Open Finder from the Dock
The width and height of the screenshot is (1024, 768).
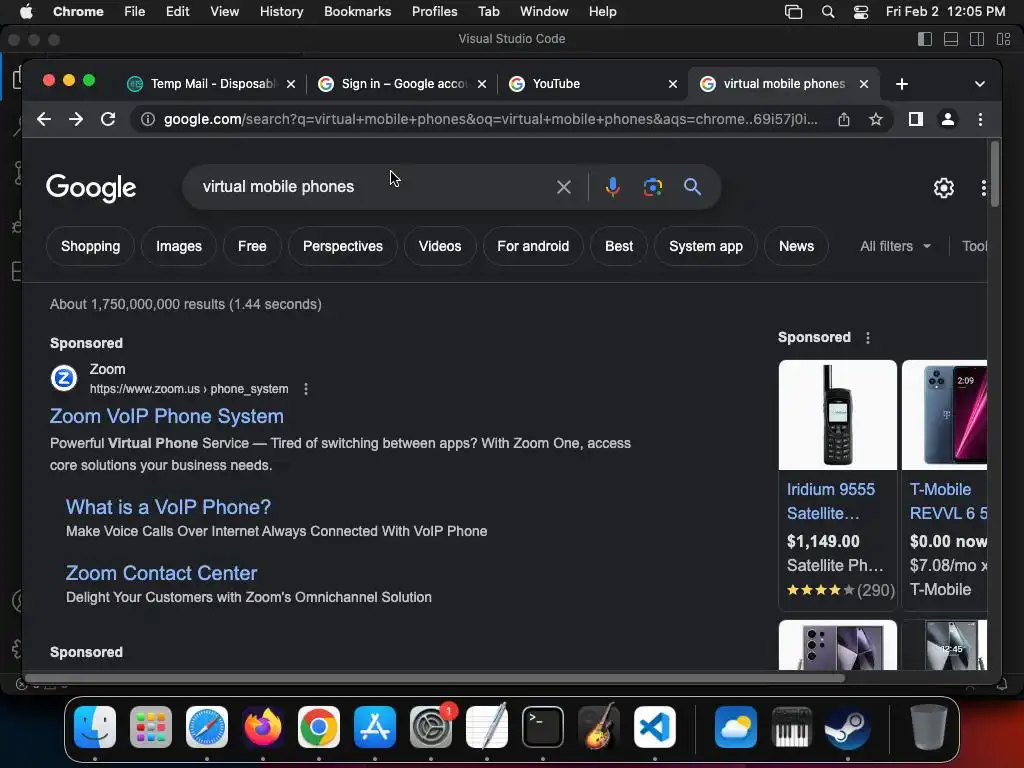[x=95, y=727]
